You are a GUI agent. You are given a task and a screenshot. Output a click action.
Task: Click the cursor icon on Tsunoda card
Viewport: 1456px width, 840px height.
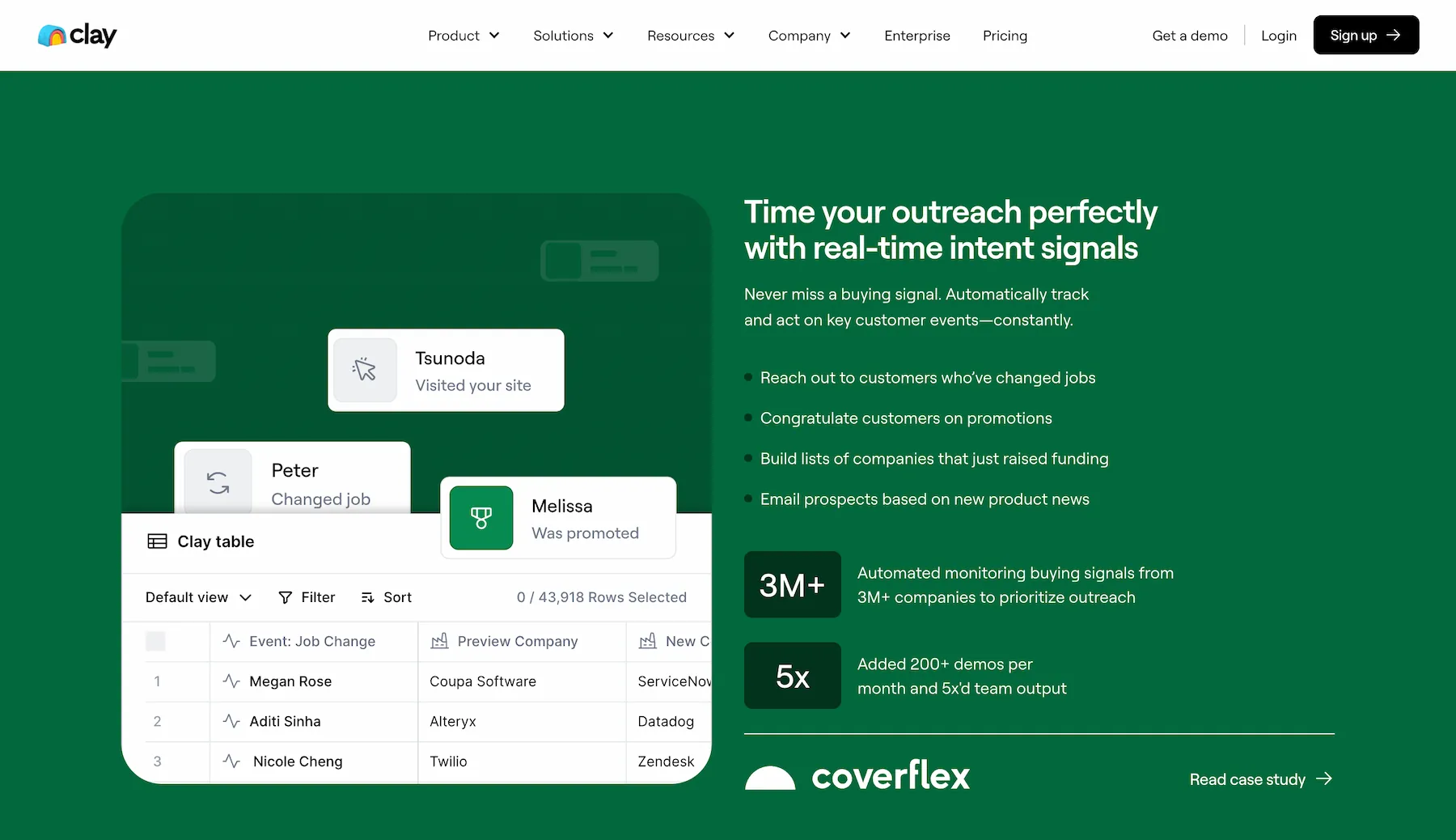click(x=365, y=370)
